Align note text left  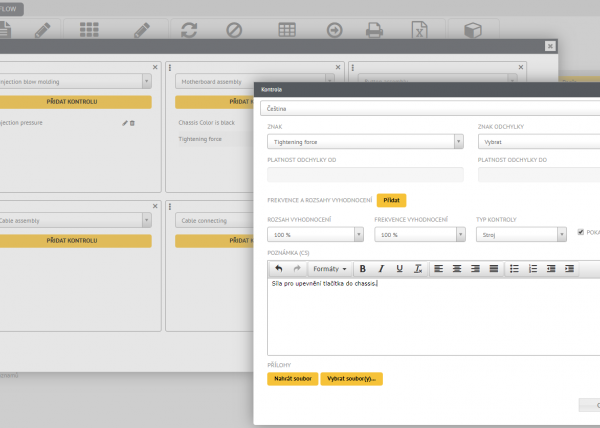pos(439,269)
